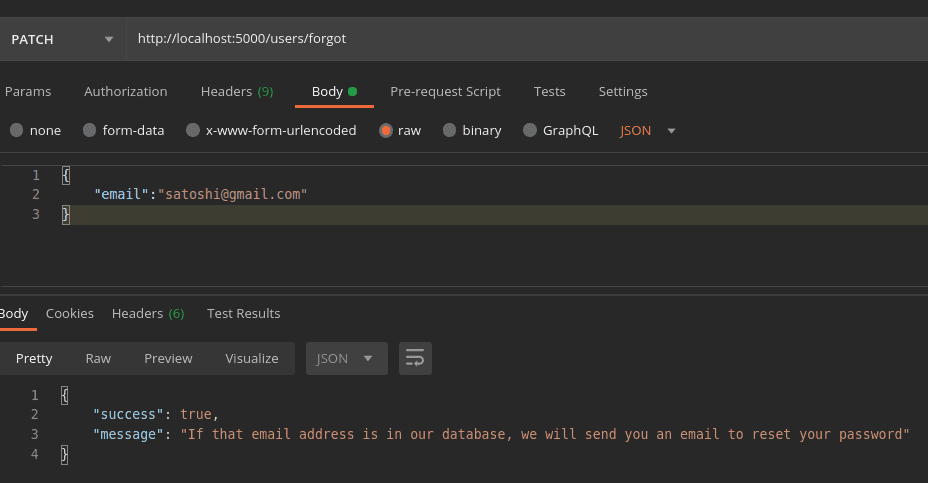Viewport: 928px width, 483px height.
Task: Open the PATCH HTTP method dropdown
Action: [62, 39]
